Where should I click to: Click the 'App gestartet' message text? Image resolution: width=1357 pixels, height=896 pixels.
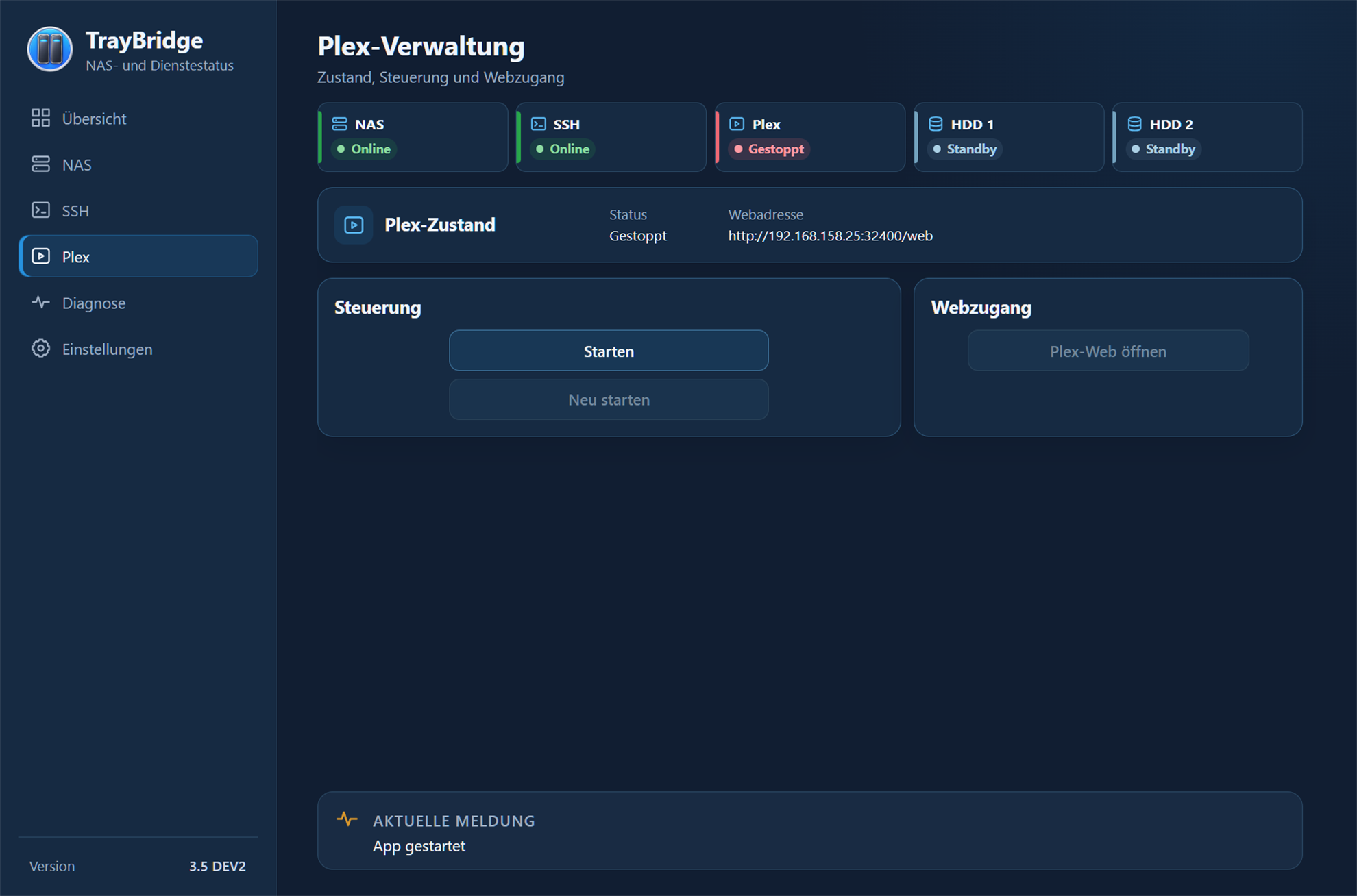pos(419,846)
